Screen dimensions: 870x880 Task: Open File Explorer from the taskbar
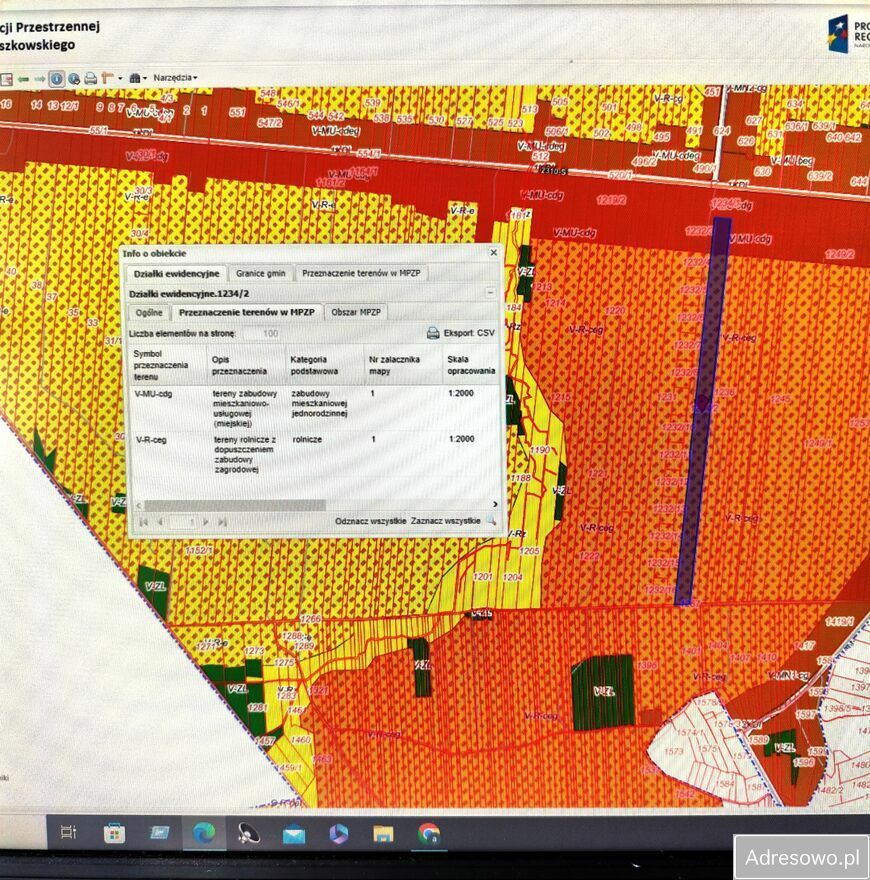tap(383, 833)
